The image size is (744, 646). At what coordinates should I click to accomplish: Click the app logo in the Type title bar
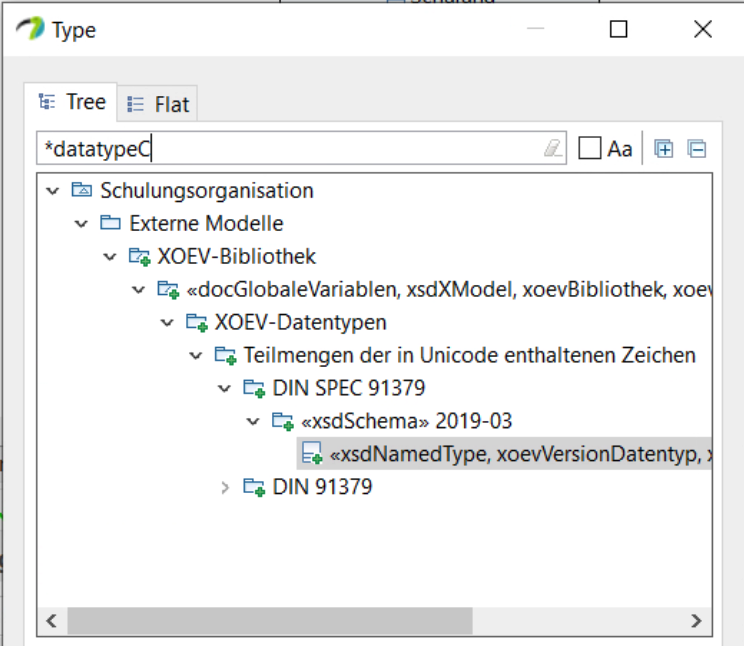(30, 28)
